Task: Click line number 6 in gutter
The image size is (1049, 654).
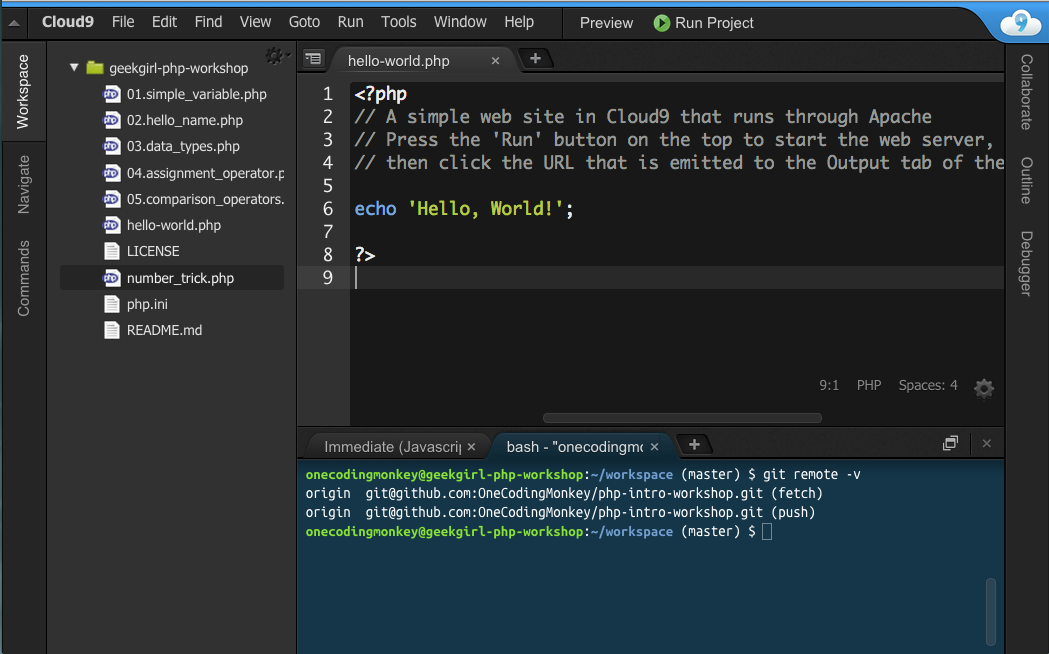Action: click(327, 209)
